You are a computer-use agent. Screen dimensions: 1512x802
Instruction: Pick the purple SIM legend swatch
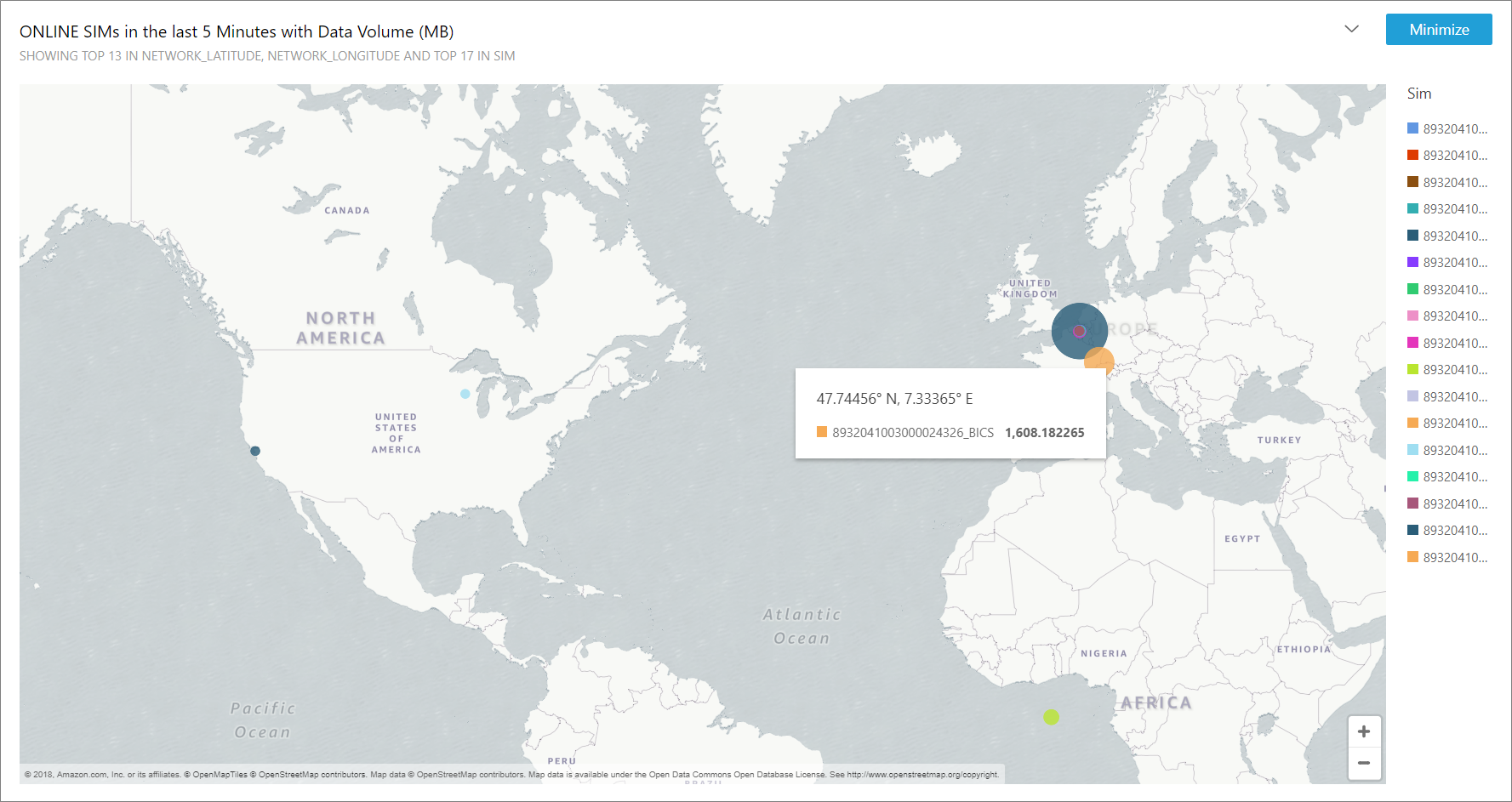(x=1412, y=262)
